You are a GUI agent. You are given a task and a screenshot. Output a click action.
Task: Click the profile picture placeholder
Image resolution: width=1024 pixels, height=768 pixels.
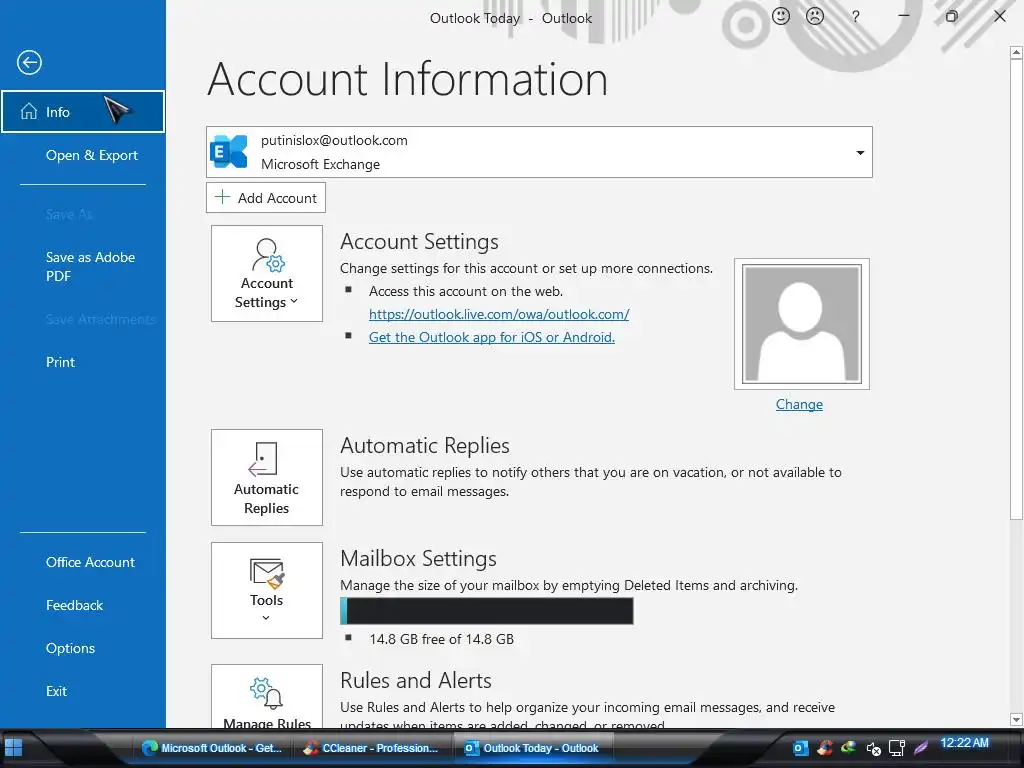point(801,324)
